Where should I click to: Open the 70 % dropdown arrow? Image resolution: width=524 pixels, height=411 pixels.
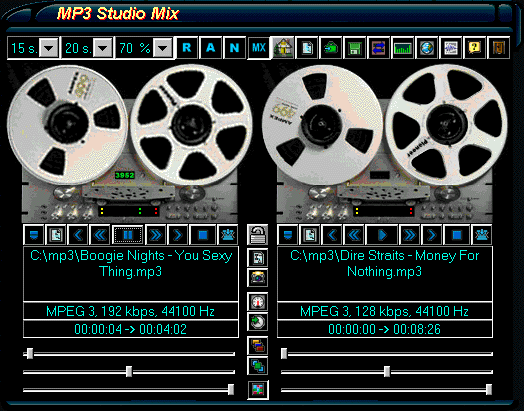[163, 48]
